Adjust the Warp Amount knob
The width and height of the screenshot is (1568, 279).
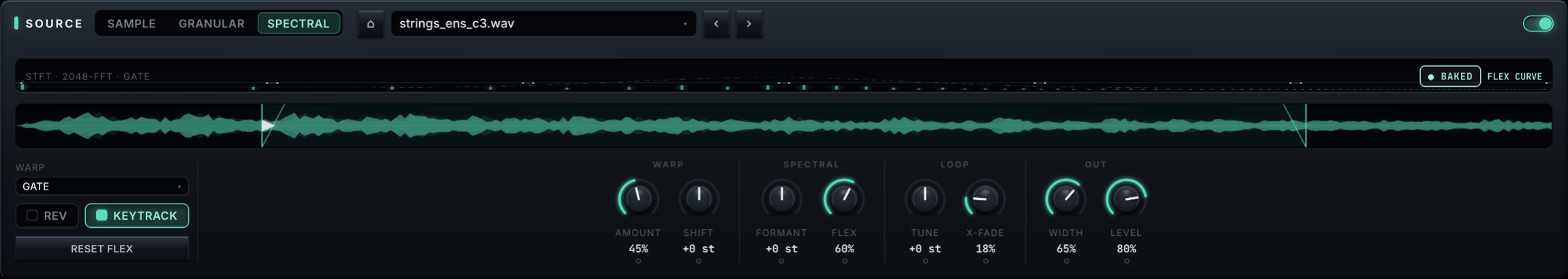point(638,198)
